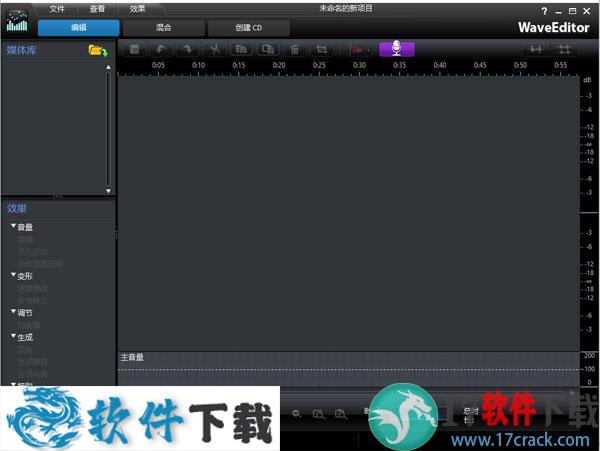Click the 效果 panel heading
The height and width of the screenshot is (451, 600).
[16, 208]
